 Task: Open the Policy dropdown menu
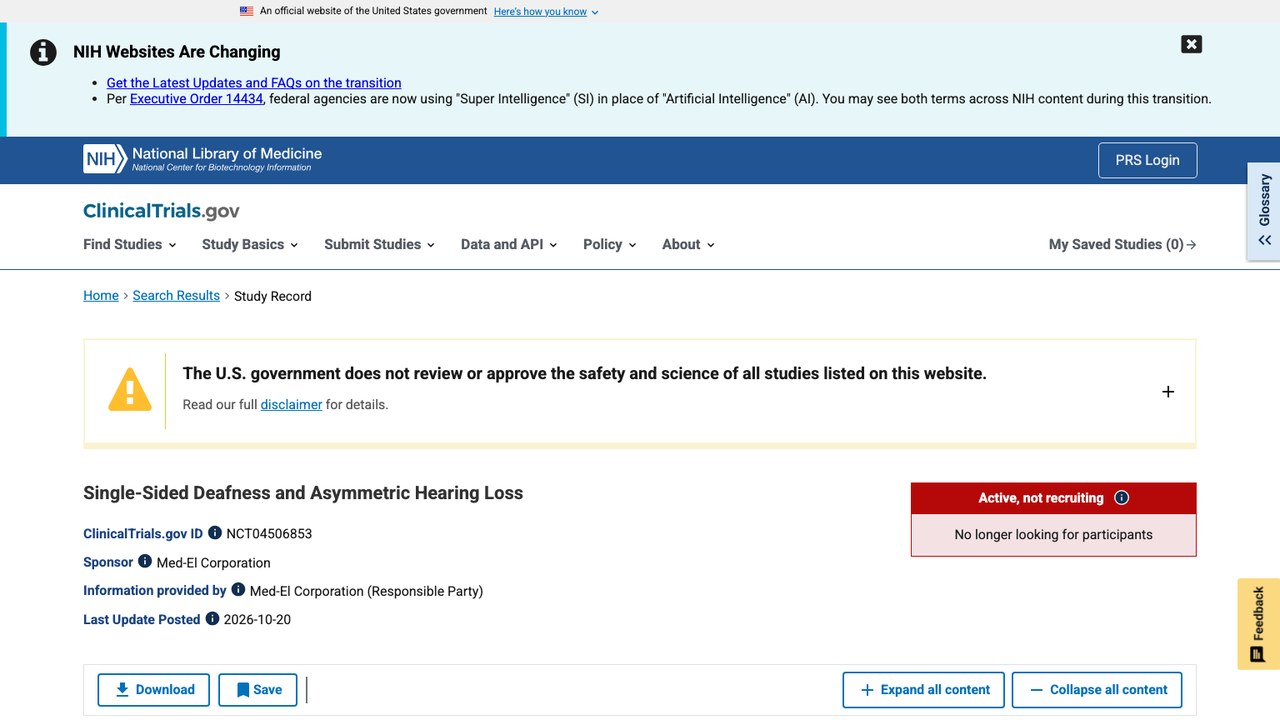point(610,244)
